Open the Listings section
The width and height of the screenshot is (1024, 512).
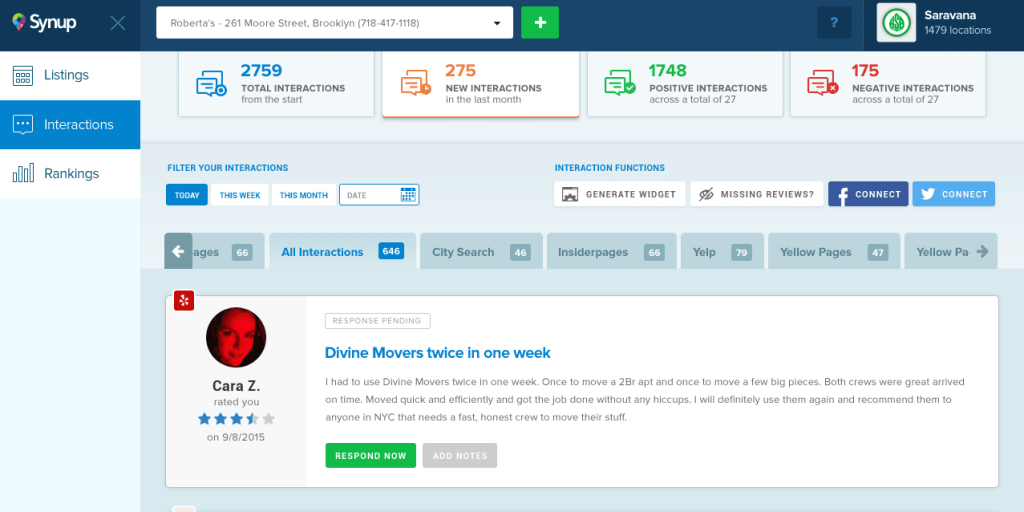70,75
